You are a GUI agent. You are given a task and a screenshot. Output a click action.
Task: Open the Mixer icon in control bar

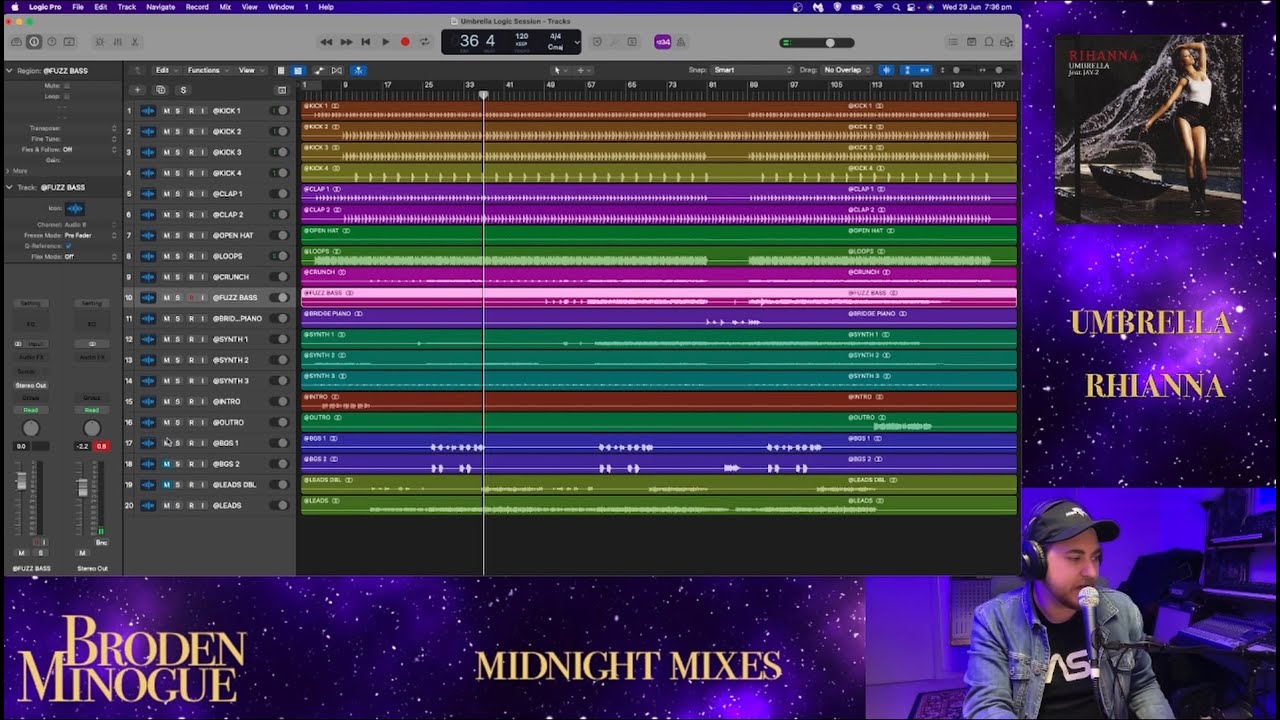click(x=116, y=42)
